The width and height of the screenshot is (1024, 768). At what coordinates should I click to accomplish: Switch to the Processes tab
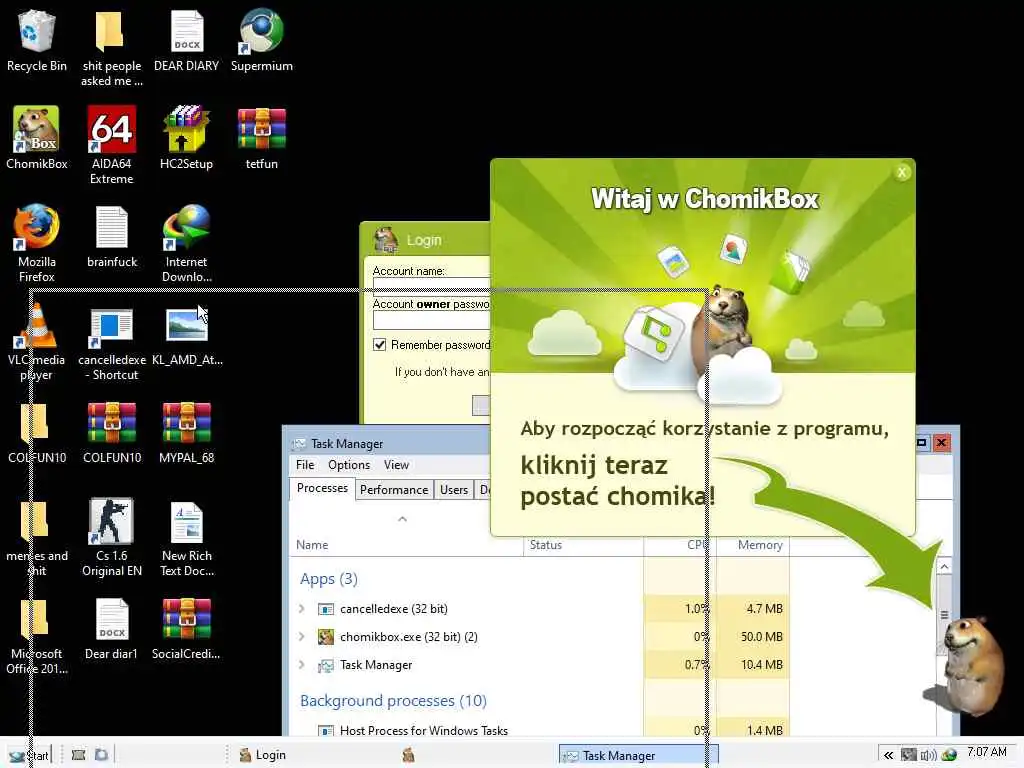(322, 488)
